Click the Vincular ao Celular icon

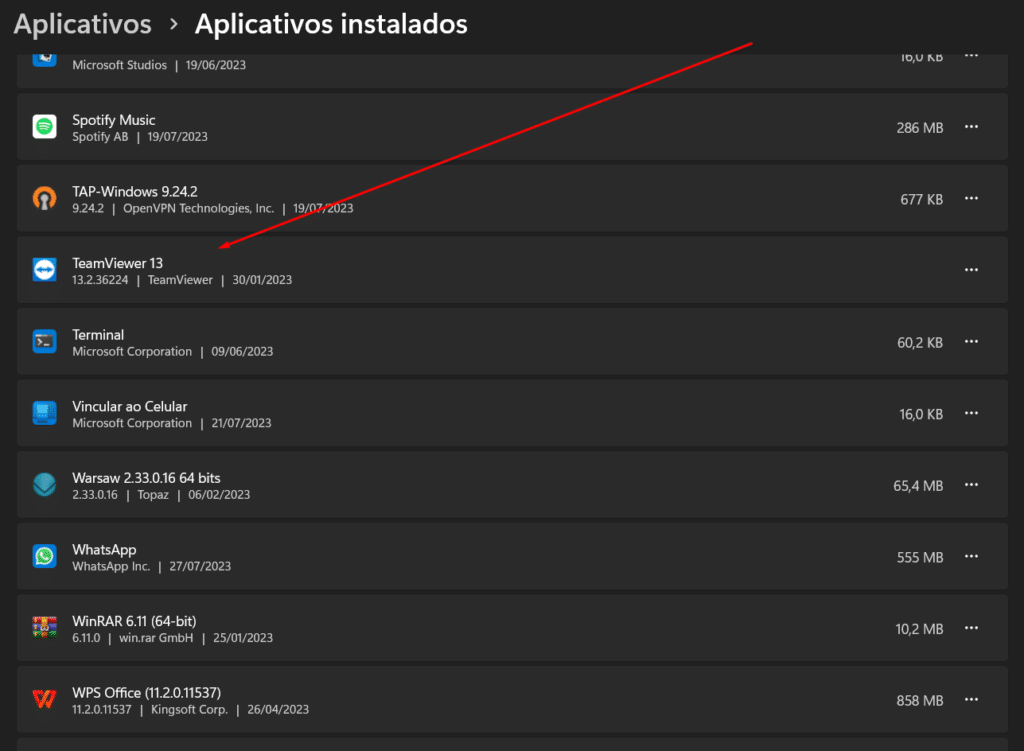44,413
